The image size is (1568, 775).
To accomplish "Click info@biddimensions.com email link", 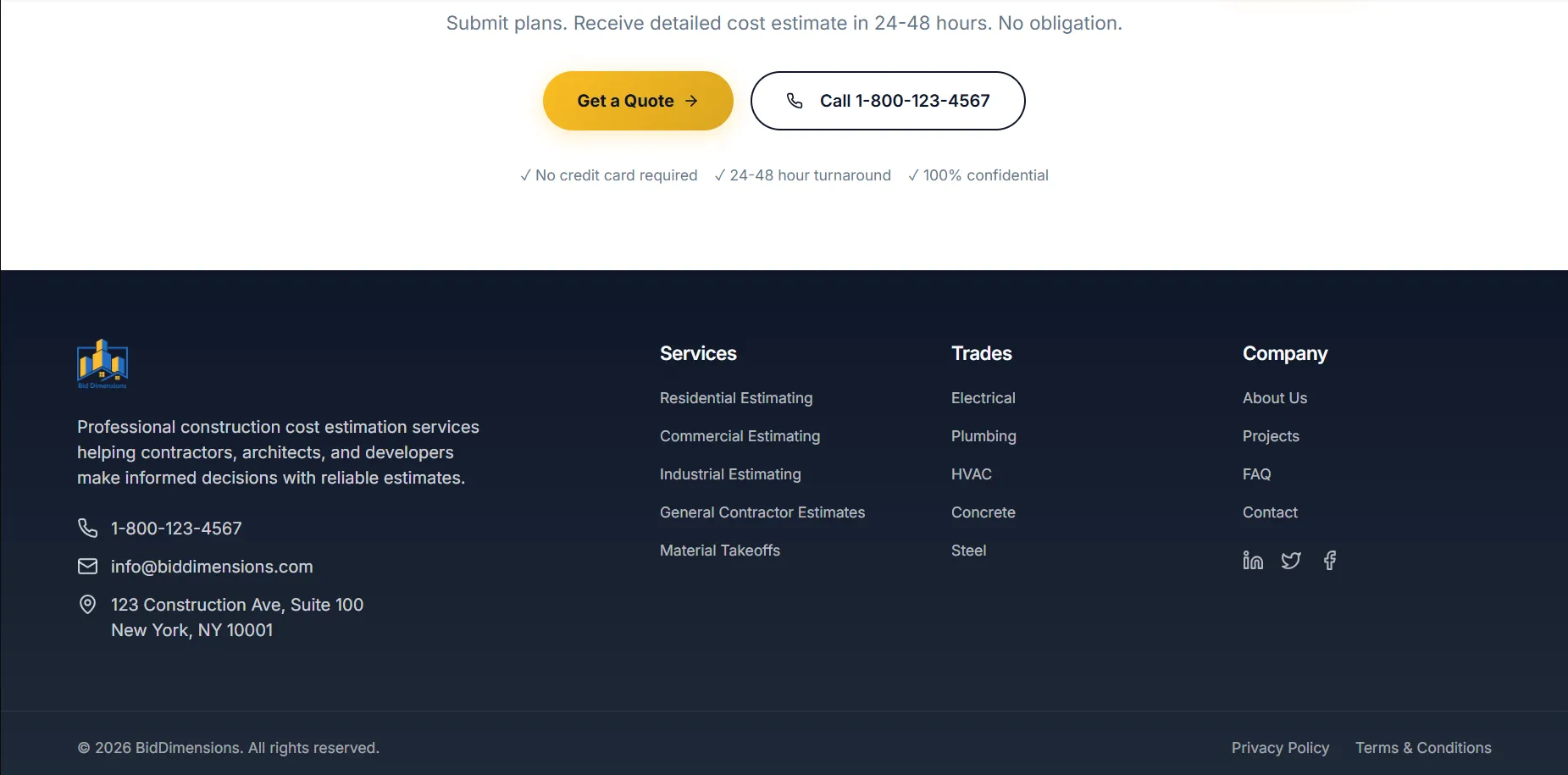I will point(212,567).
